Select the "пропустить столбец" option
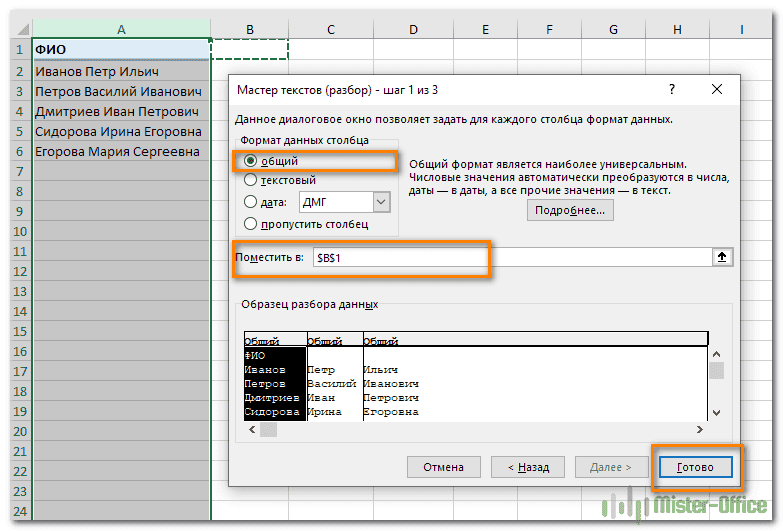This screenshot has width=783, height=531. coord(250,223)
